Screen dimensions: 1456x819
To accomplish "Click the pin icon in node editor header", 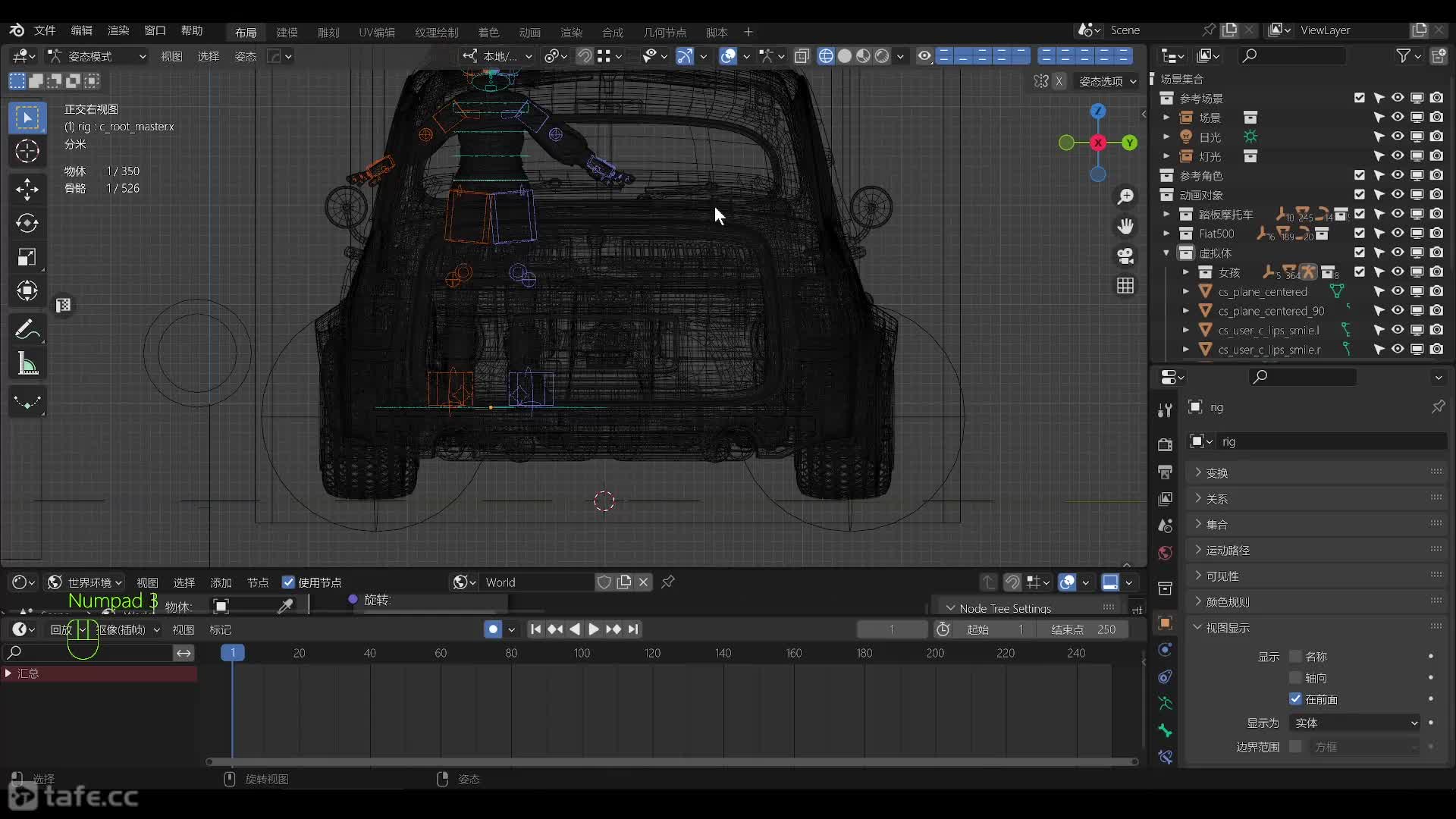I will coord(668,582).
